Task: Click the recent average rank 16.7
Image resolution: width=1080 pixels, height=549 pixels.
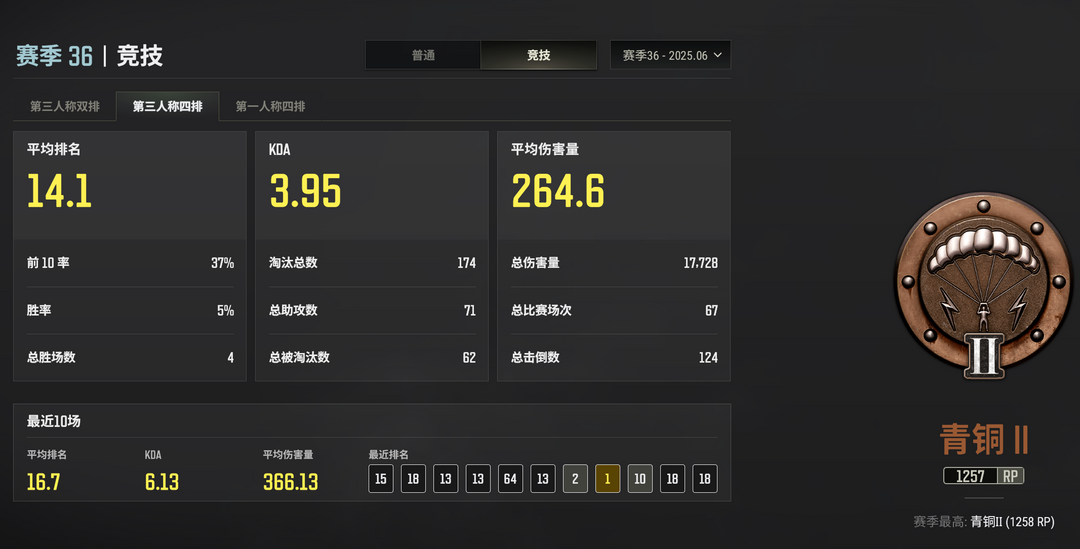Action: point(43,482)
